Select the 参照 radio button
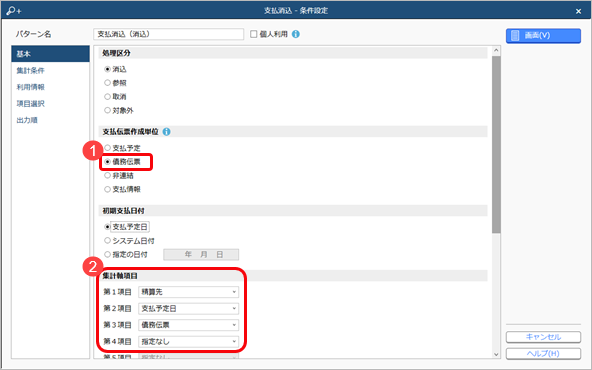 click(x=108, y=83)
